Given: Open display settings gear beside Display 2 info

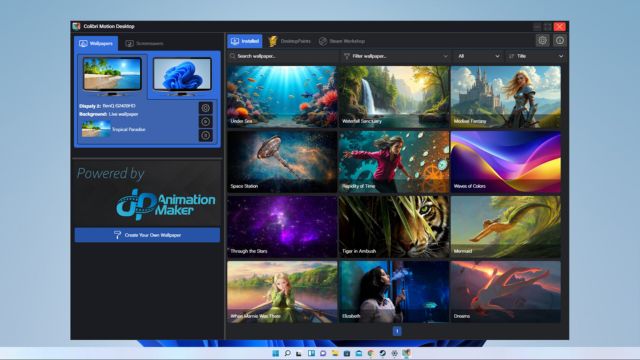Looking at the screenshot, I should 206,108.
